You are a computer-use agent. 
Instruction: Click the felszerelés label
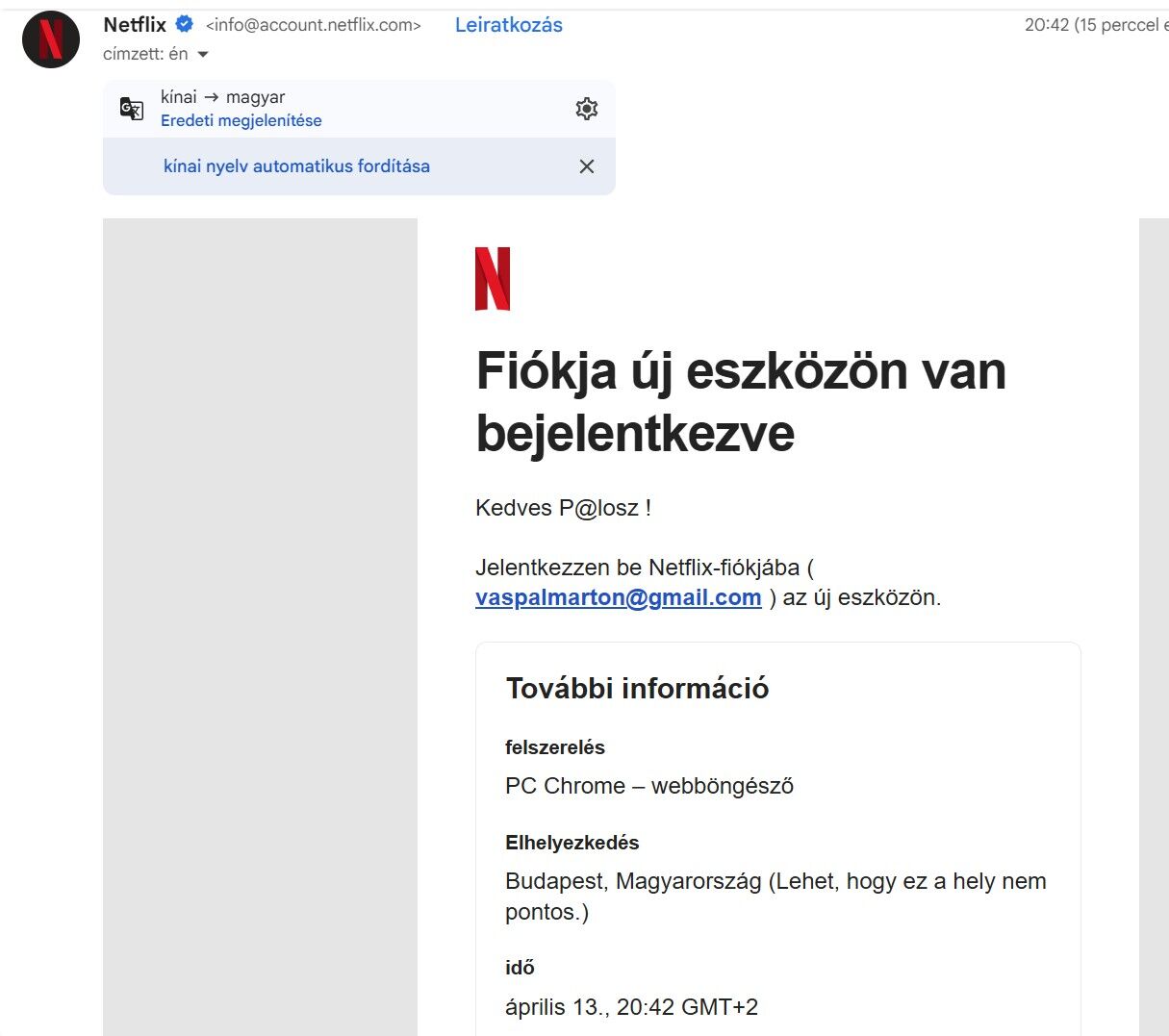point(555,747)
